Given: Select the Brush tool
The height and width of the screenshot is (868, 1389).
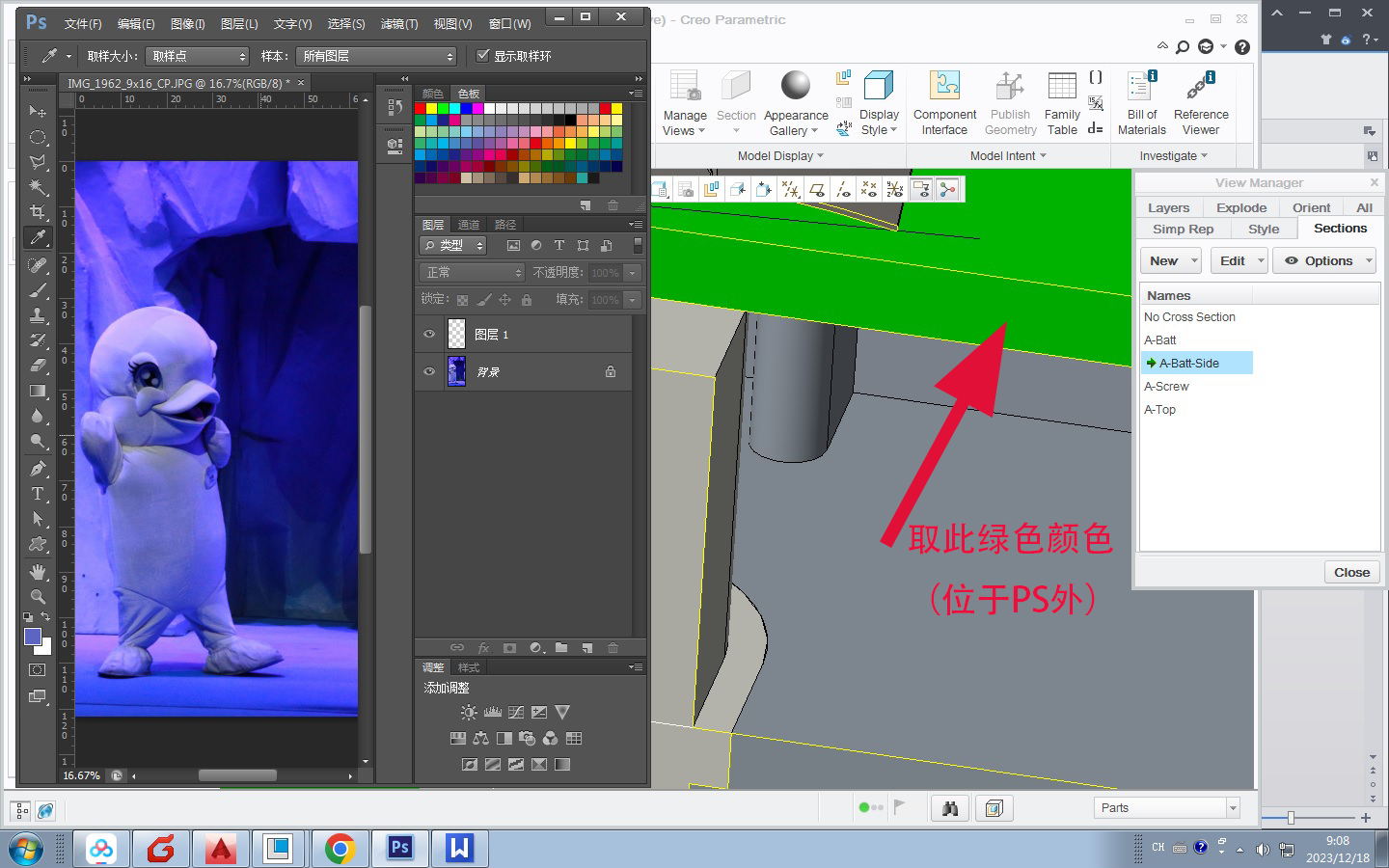Looking at the screenshot, I should point(38,290).
